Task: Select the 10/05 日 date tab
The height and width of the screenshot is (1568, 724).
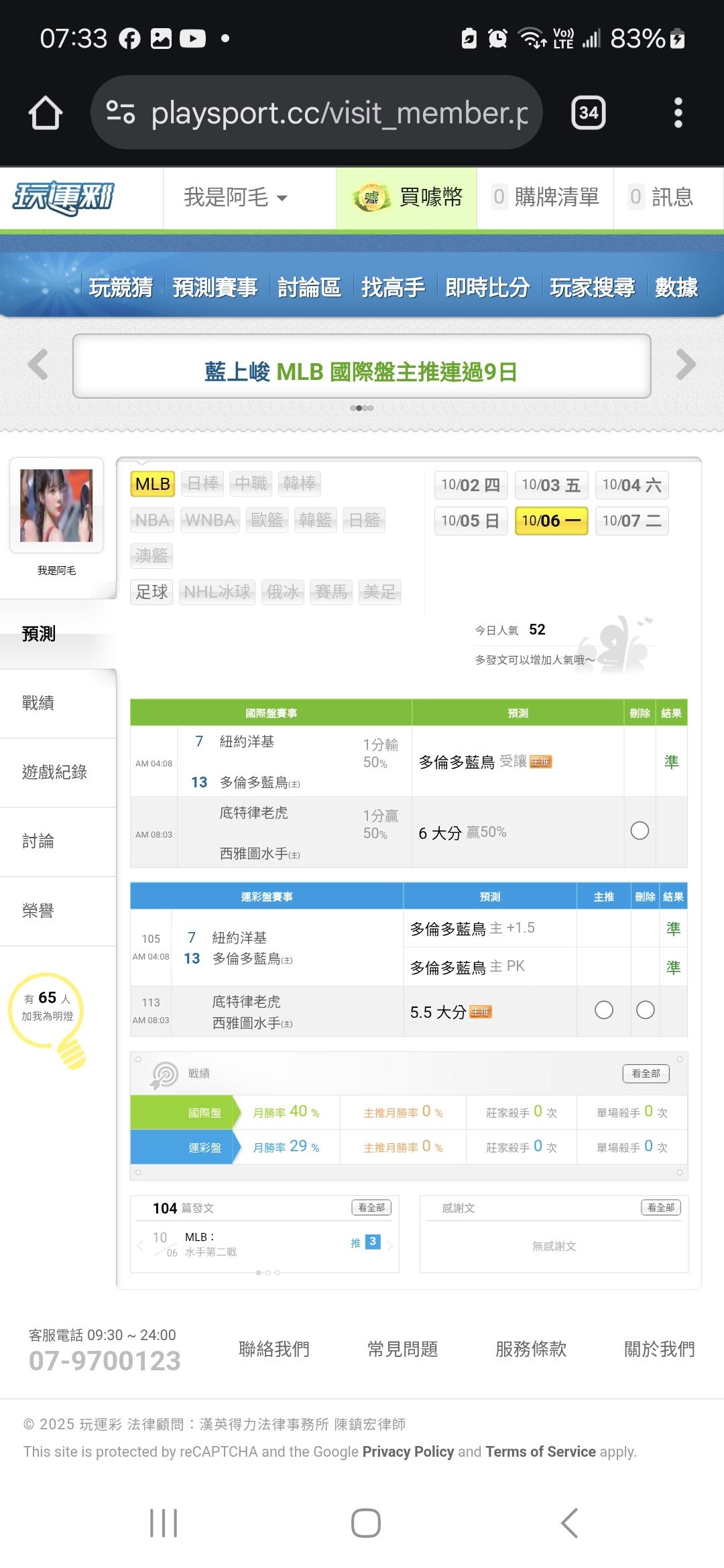Action: [x=471, y=521]
